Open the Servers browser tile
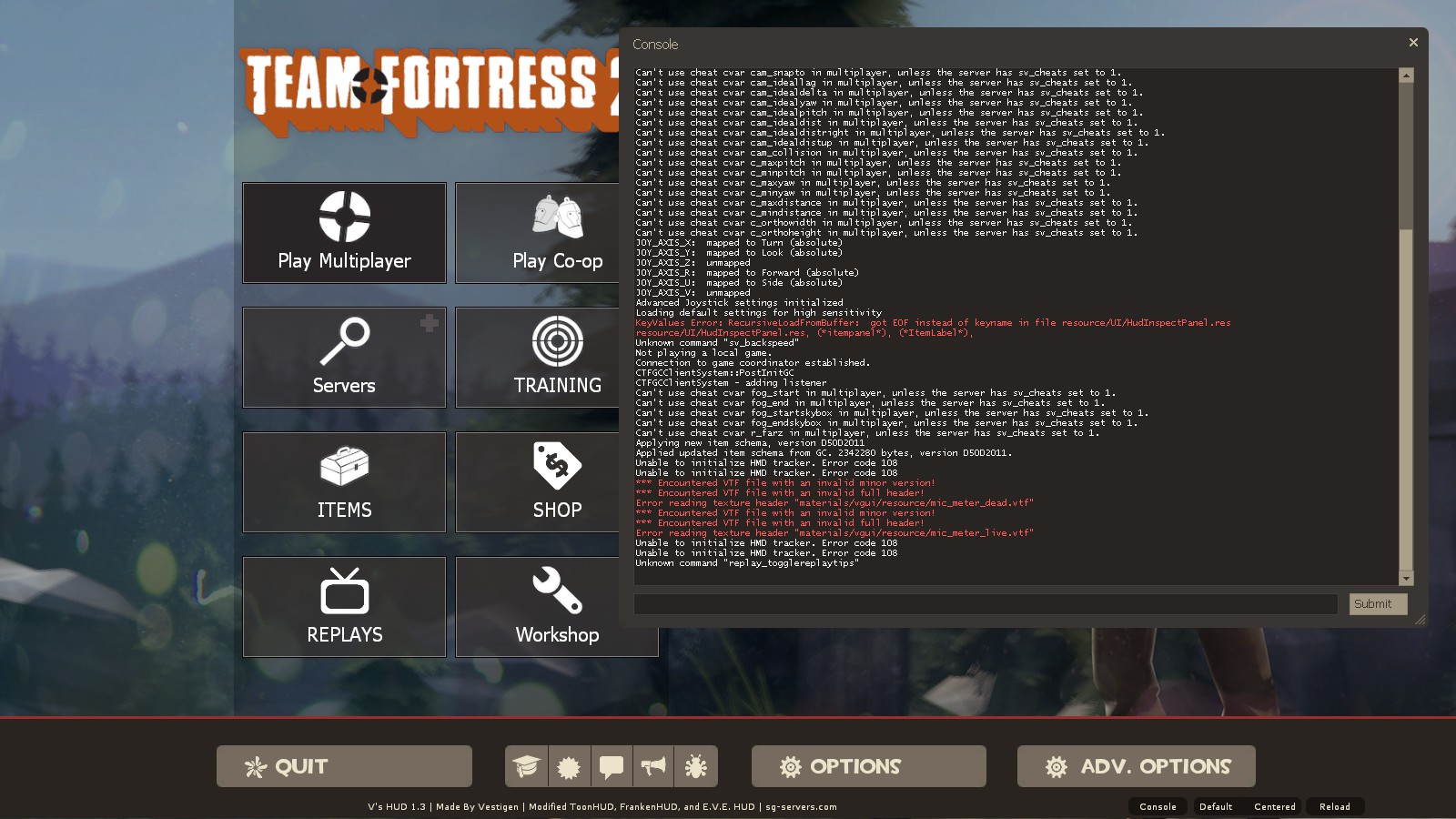1456x819 pixels. [x=344, y=358]
